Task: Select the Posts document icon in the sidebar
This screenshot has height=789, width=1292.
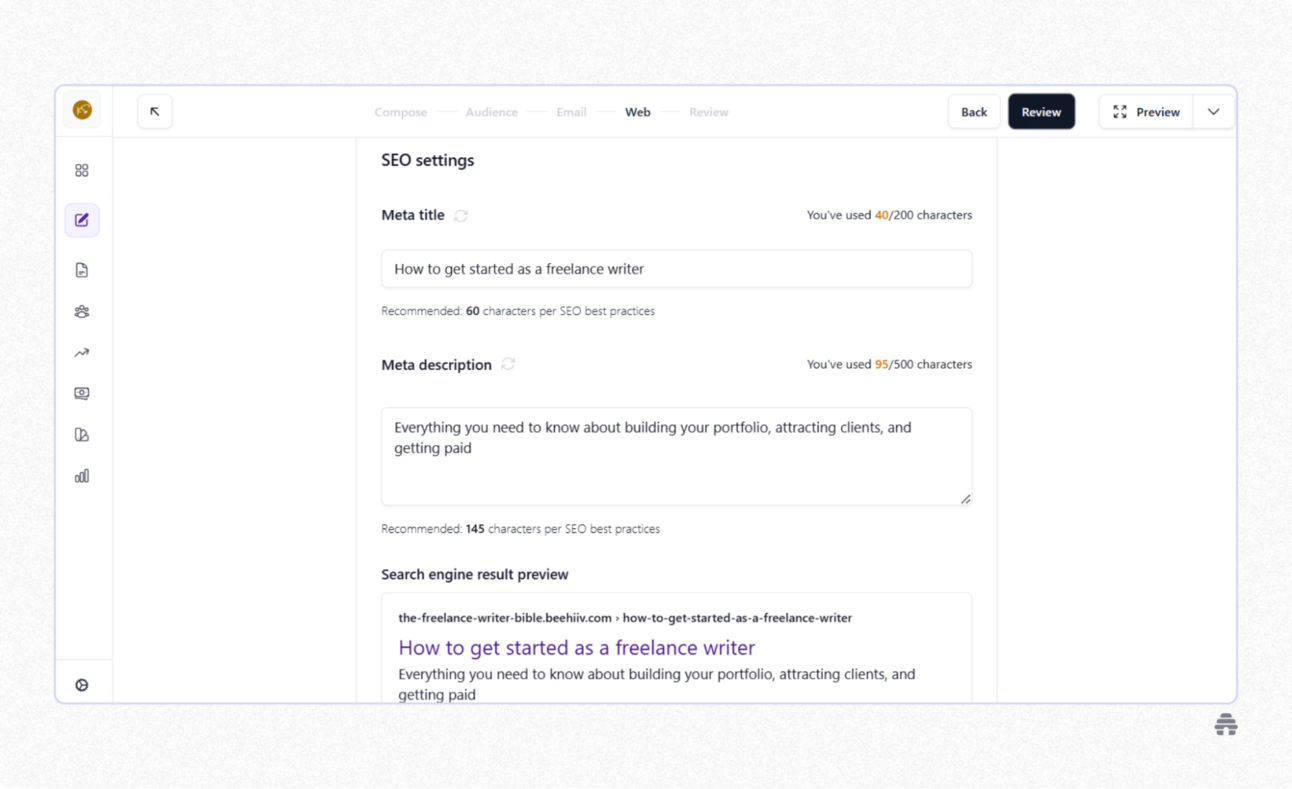Action: click(x=82, y=269)
